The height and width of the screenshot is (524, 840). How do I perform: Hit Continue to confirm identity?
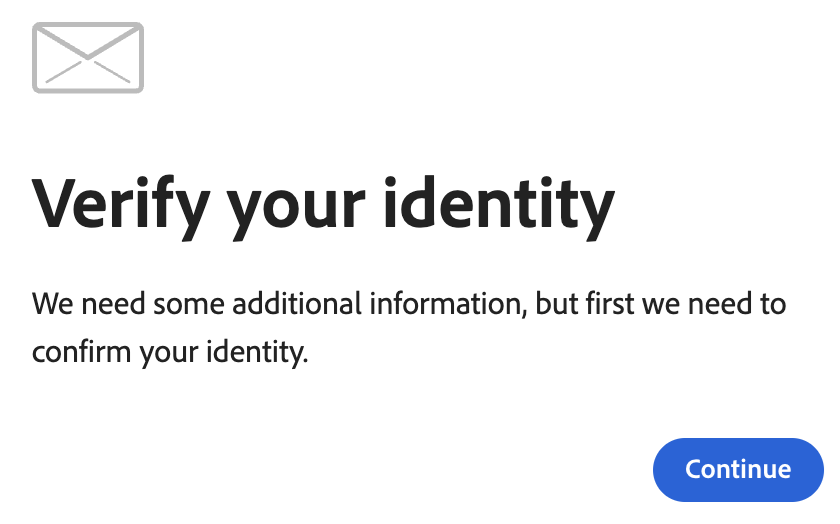click(x=738, y=469)
